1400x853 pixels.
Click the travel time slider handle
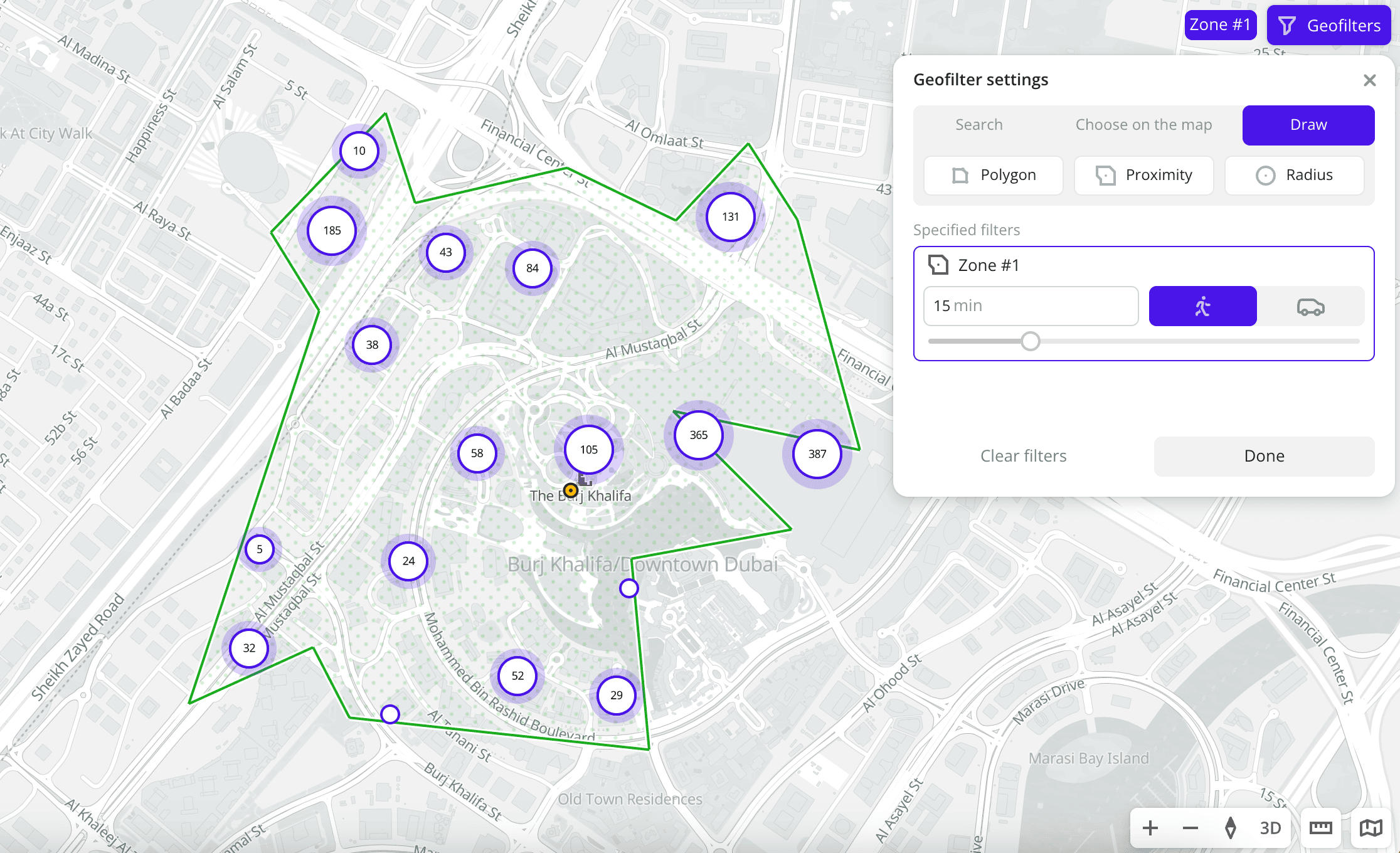pos(1030,341)
